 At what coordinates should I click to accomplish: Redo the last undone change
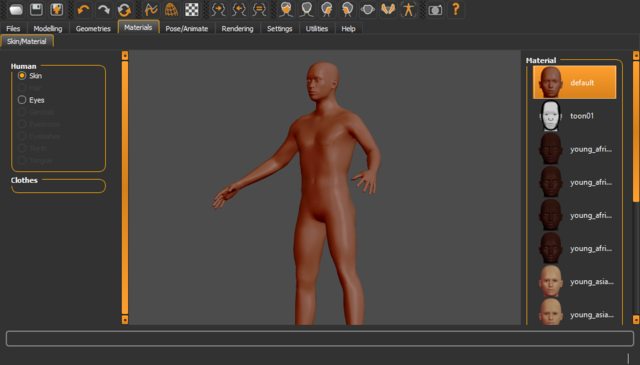(x=104, y=9)
